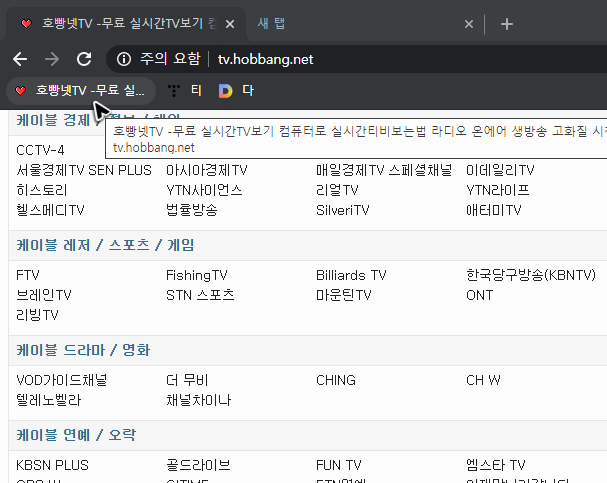Open the 이데일리TV channel
The width and height of the screenshot is (607, 483).
[500, 170]
